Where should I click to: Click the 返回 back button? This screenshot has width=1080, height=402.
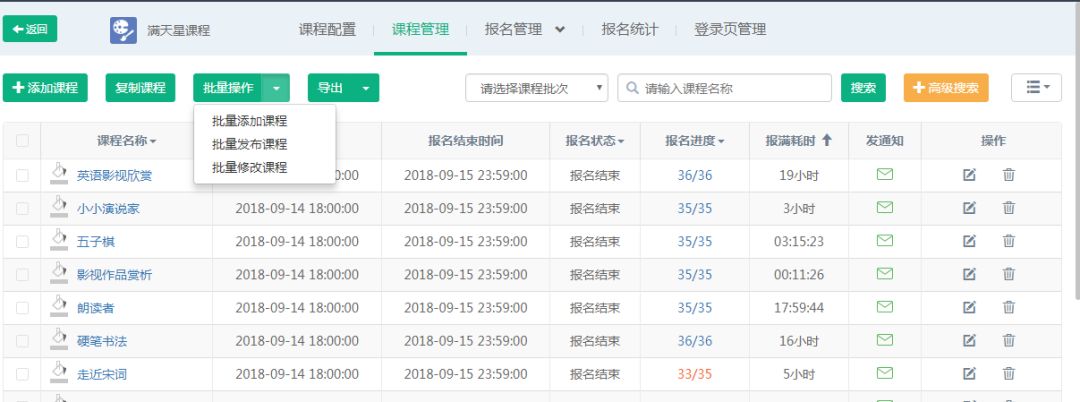pyautogui.click(x=30, y=29)
